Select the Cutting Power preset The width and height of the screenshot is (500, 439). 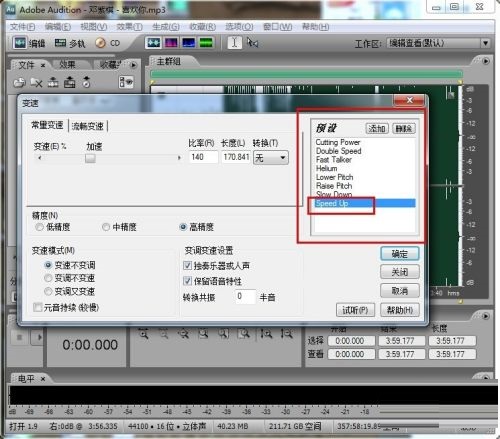(338, 142)
